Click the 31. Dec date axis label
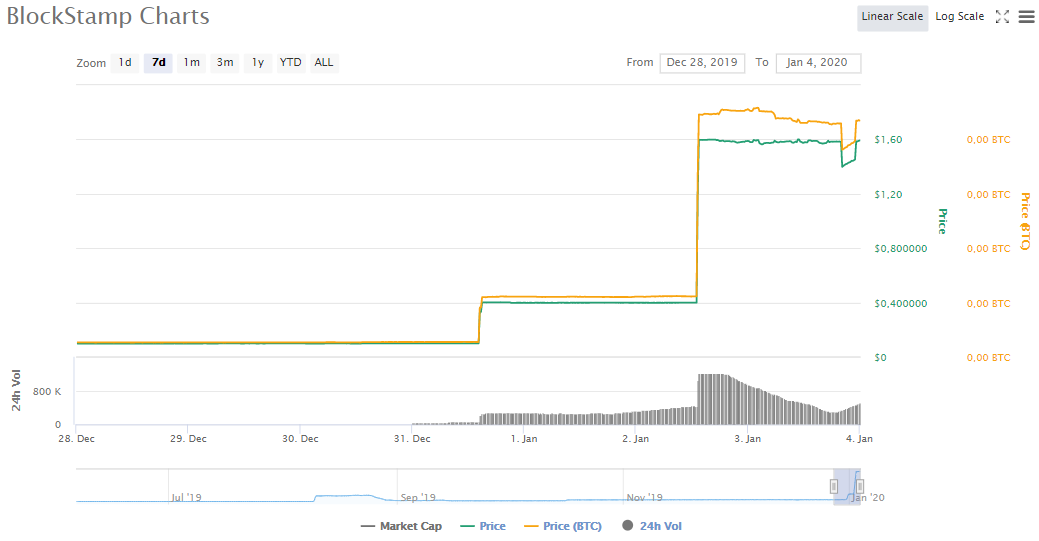Viewport: 1039px width, 541px height. point(412,439)
